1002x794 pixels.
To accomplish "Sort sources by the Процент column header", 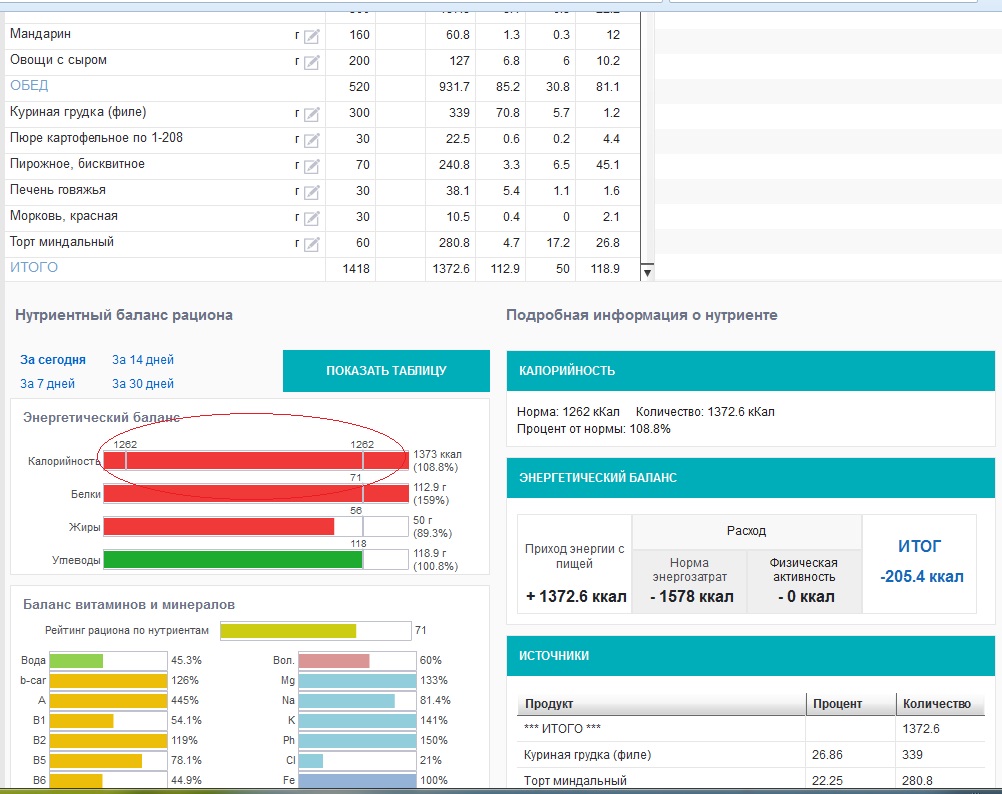I will click(839, 704).
